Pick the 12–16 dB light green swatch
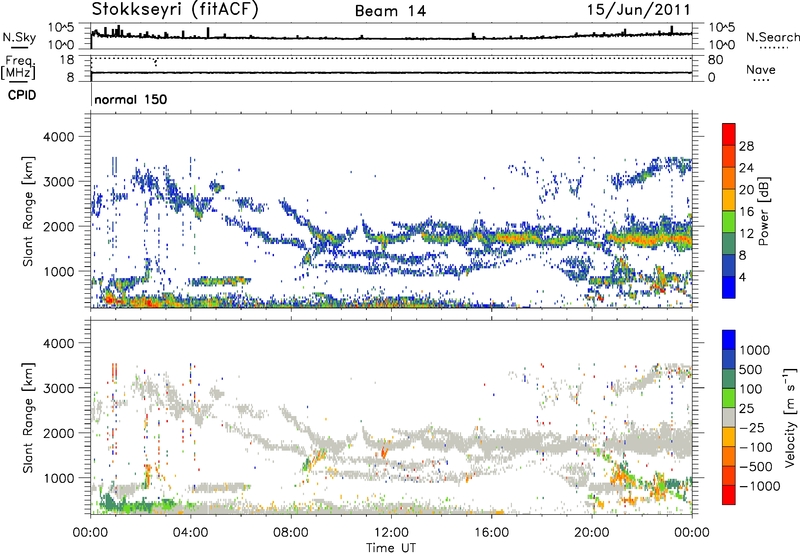 pyautogui.click(x=729, y=222)
